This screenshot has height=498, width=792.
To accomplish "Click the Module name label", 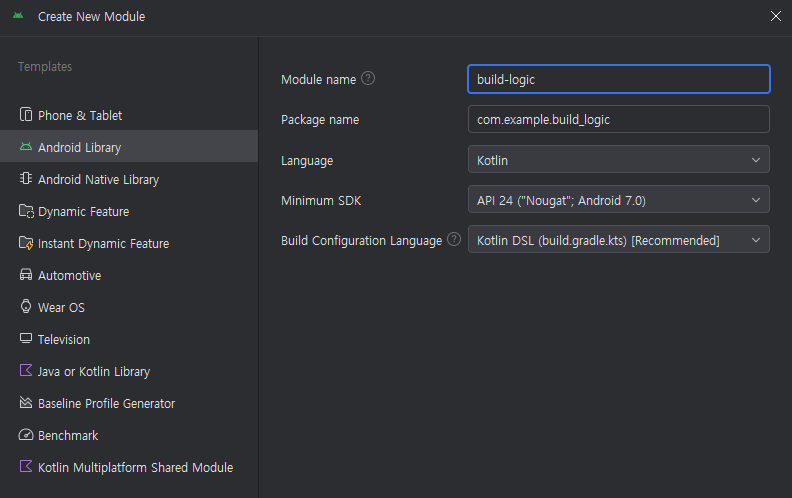I will tap(319, 79).
